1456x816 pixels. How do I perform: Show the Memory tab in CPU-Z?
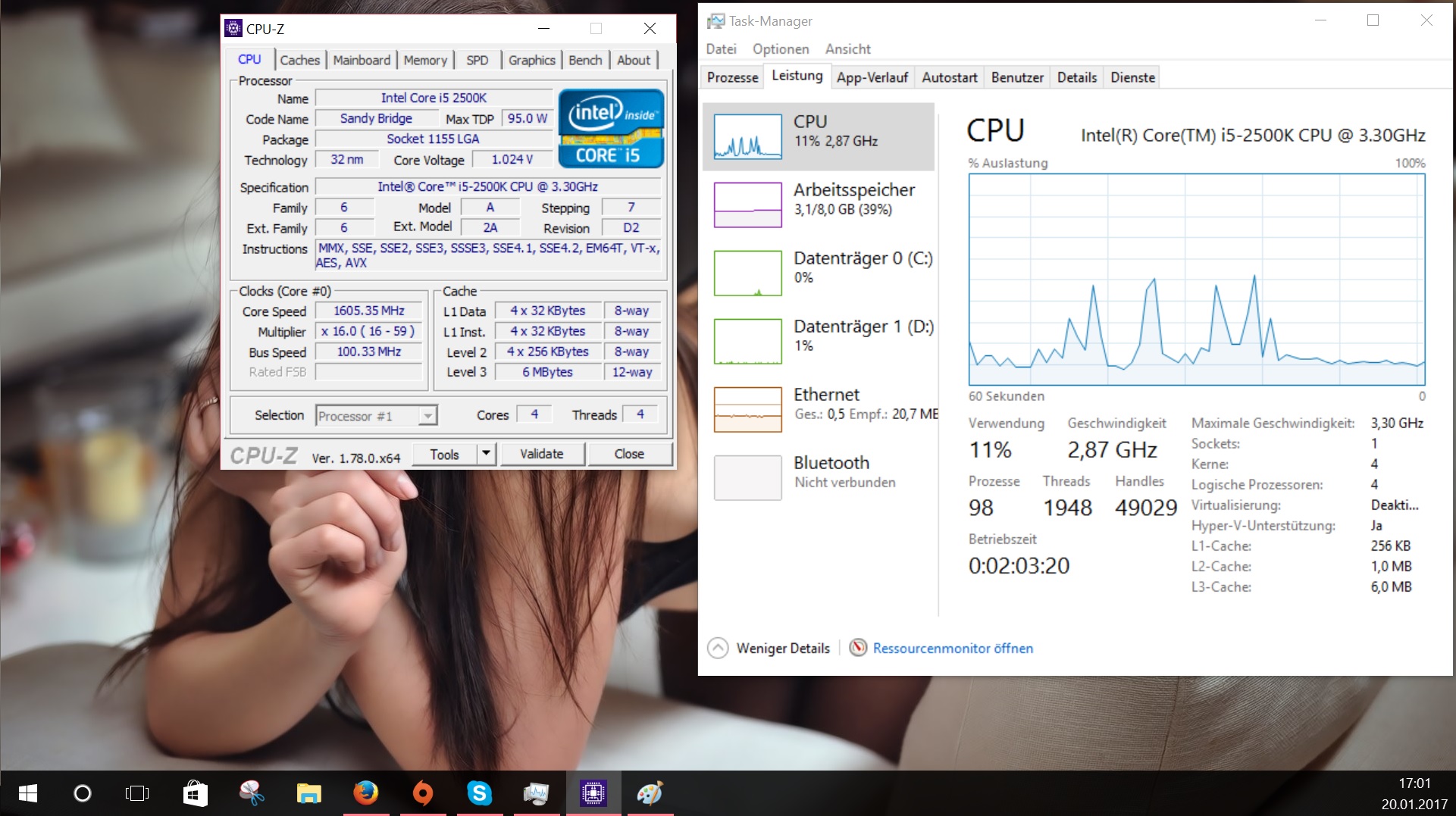tap(425, 60)
